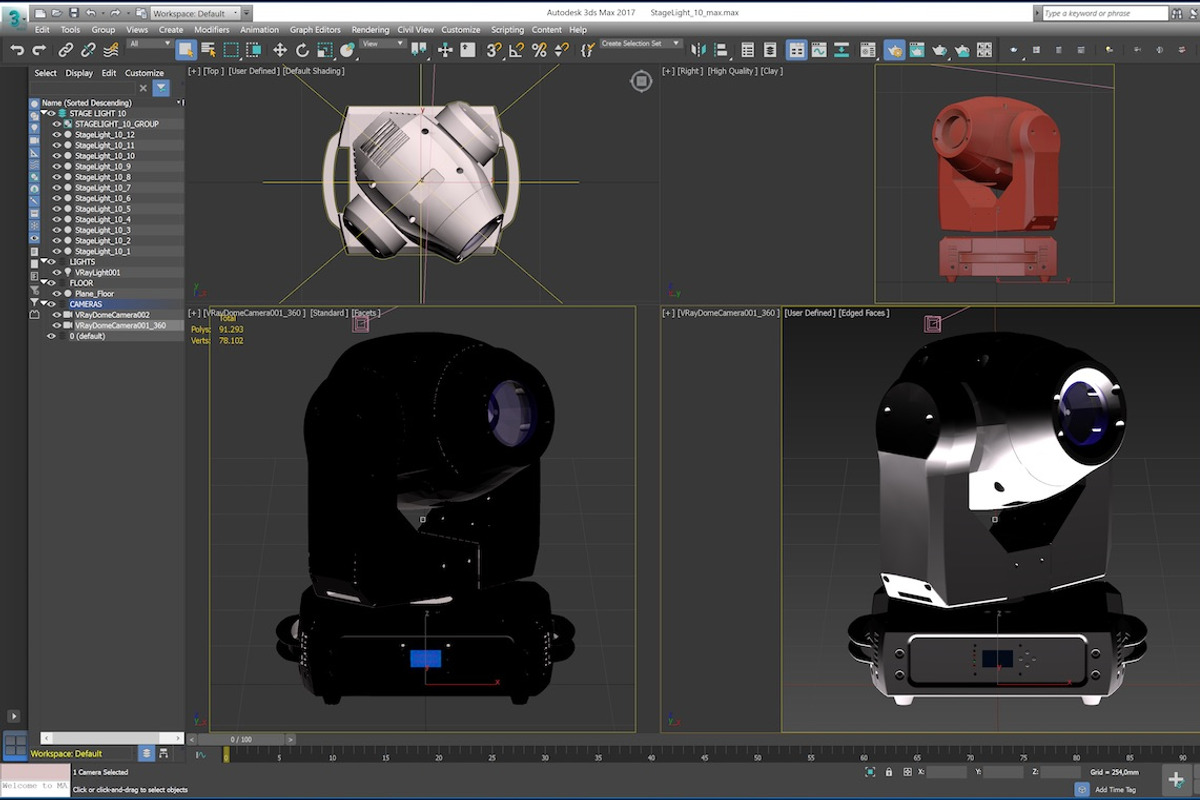Viewport: 1200px width, 800px height.
Task: Open the Render Setup teapot icon
Action: tap(894, 50)
